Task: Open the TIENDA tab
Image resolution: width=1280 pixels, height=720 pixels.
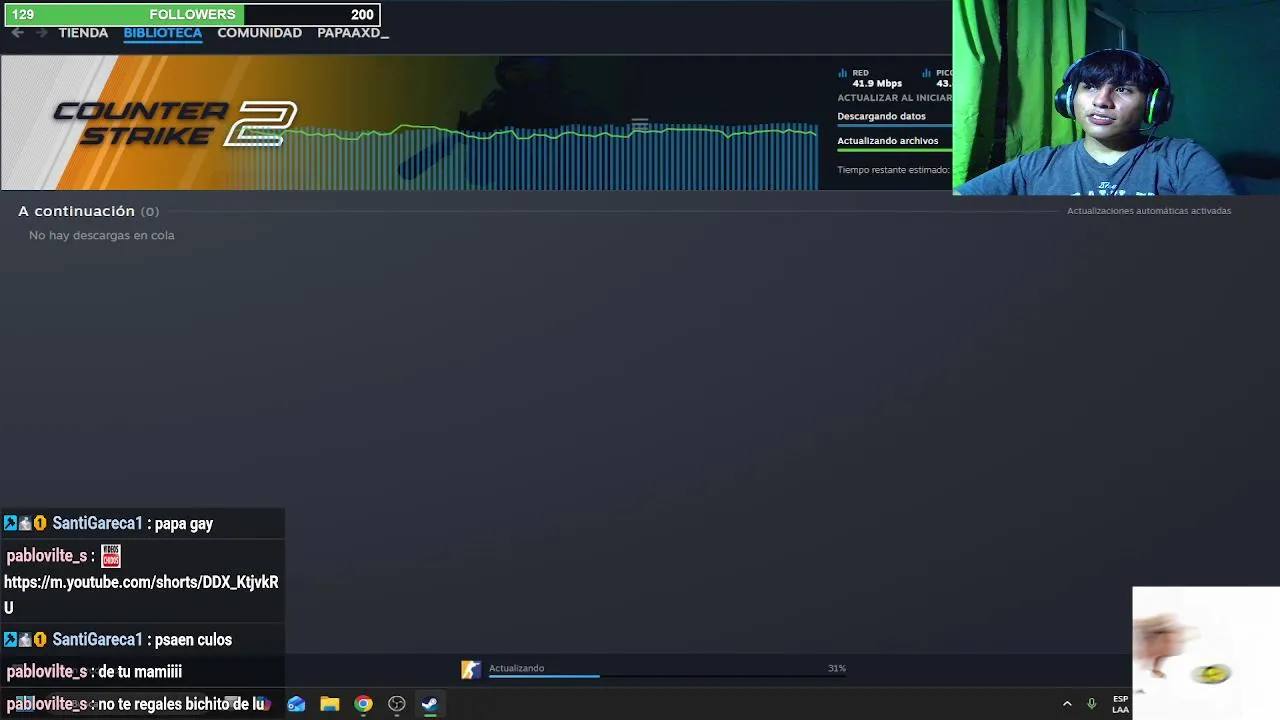Action: (83, 33)
